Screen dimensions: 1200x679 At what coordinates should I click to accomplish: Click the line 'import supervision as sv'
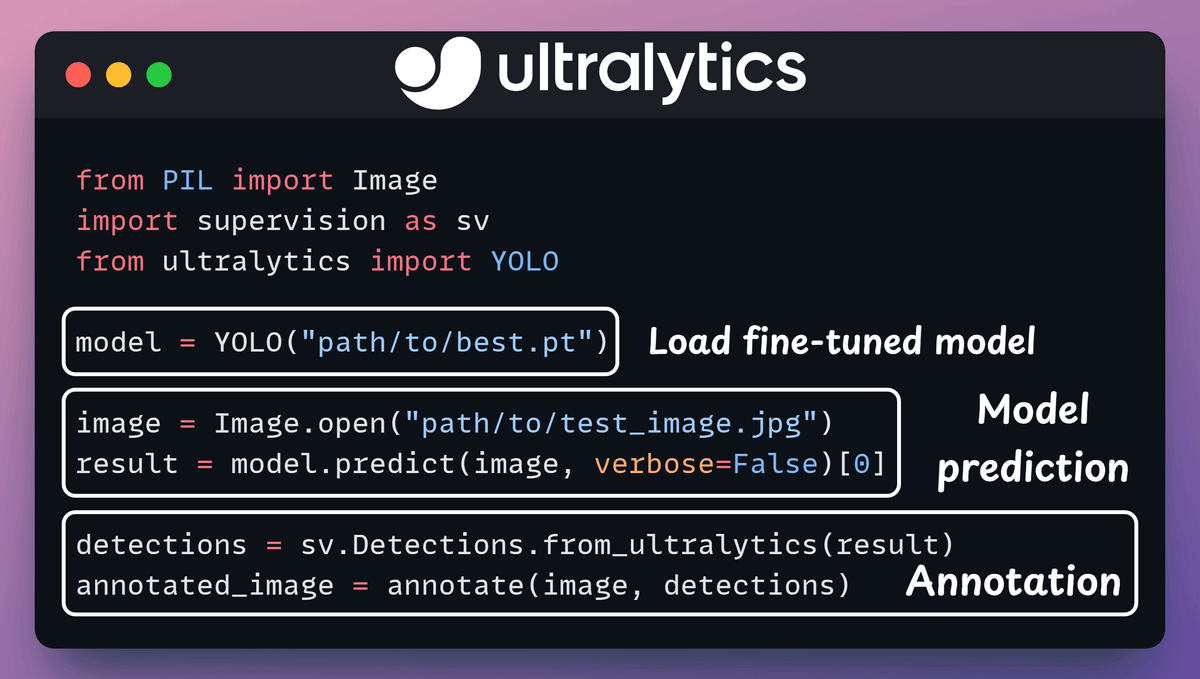283,221
